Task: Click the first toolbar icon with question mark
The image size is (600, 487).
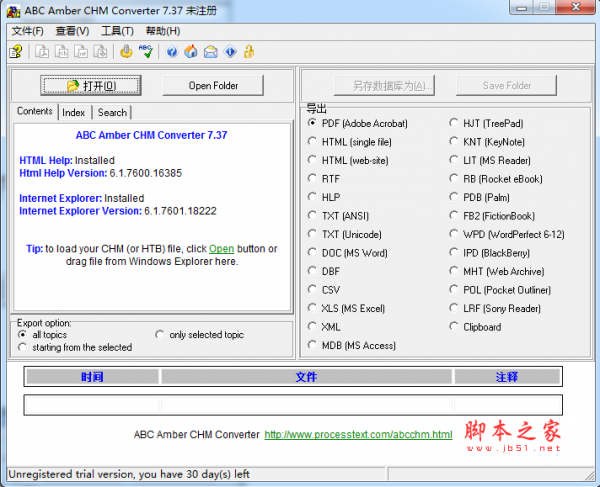Action: coord(16,51)
